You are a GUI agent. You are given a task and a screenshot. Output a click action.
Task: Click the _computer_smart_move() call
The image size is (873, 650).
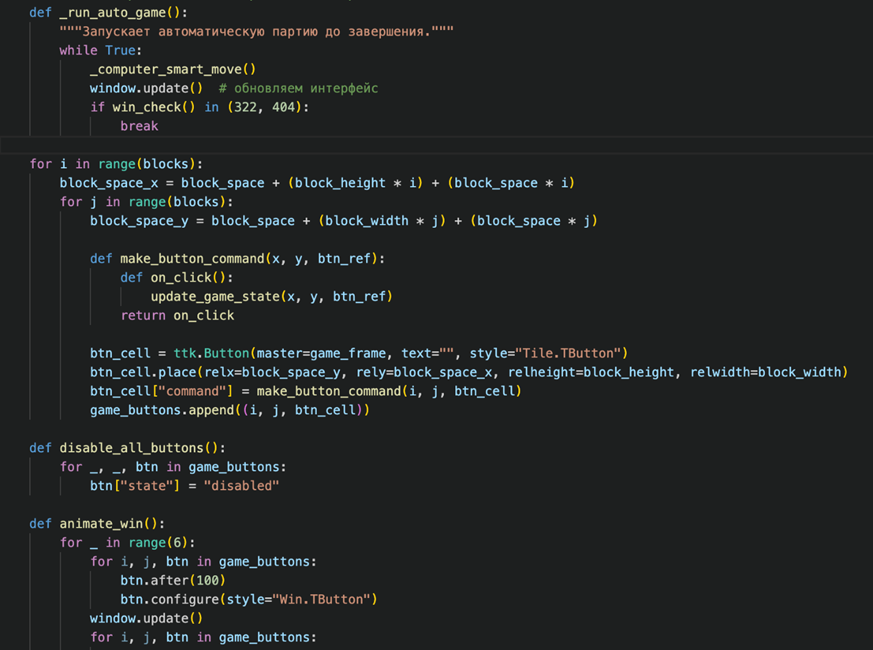[x=173, y=69]
